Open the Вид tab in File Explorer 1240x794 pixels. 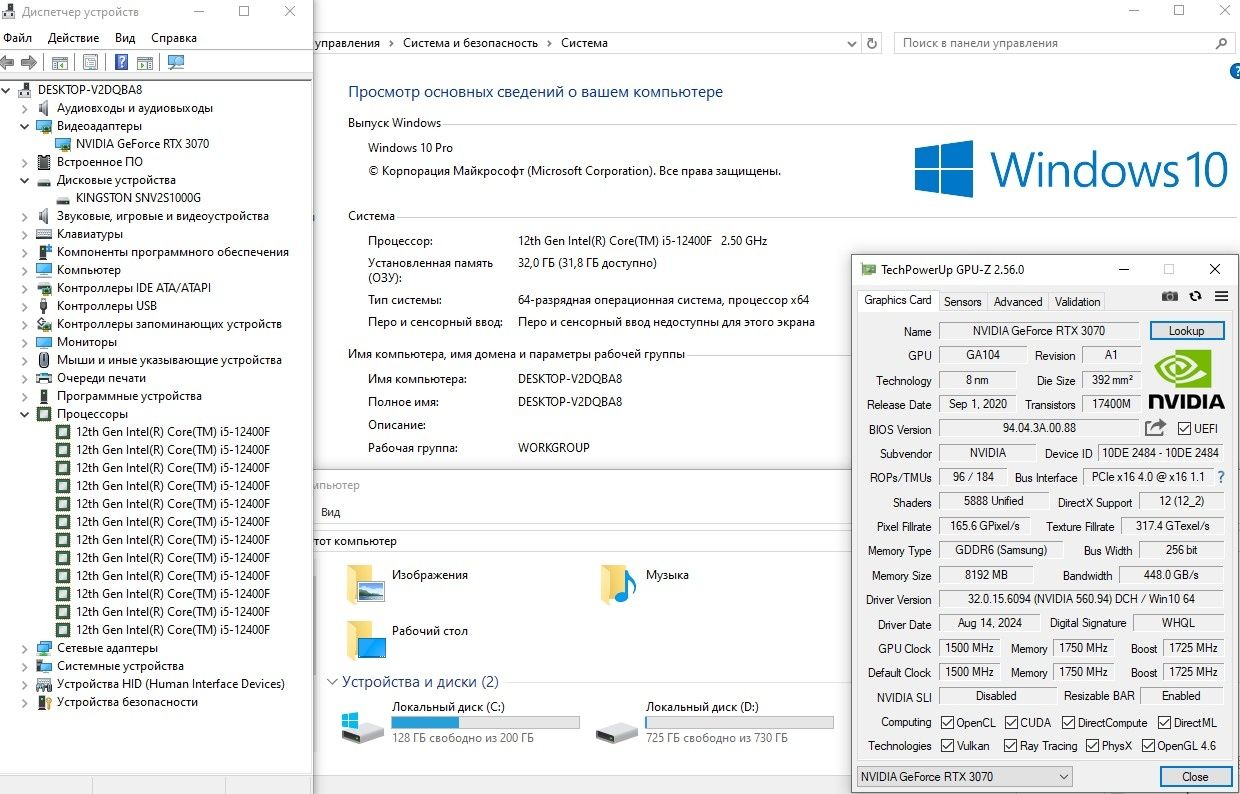point(331,512)
